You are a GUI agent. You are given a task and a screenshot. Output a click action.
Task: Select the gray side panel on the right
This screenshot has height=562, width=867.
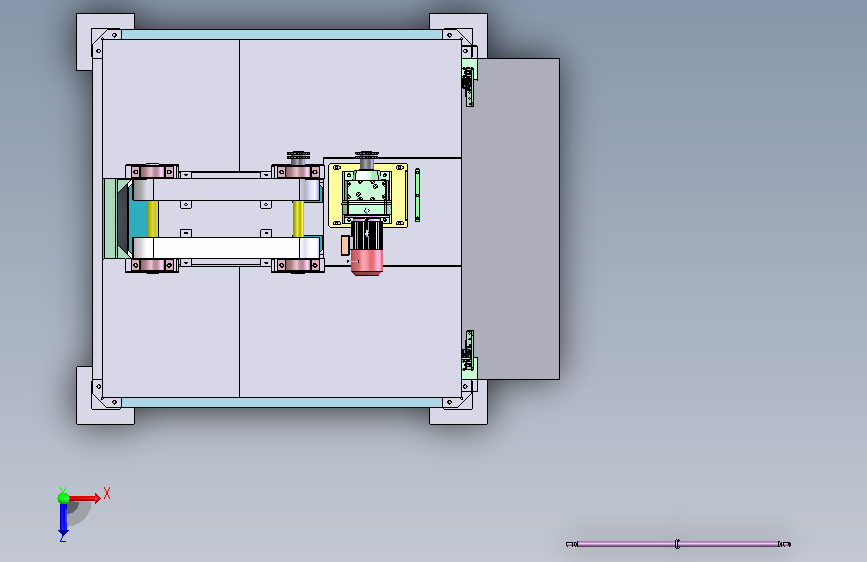pyautogui.click(x=518, y=218)
